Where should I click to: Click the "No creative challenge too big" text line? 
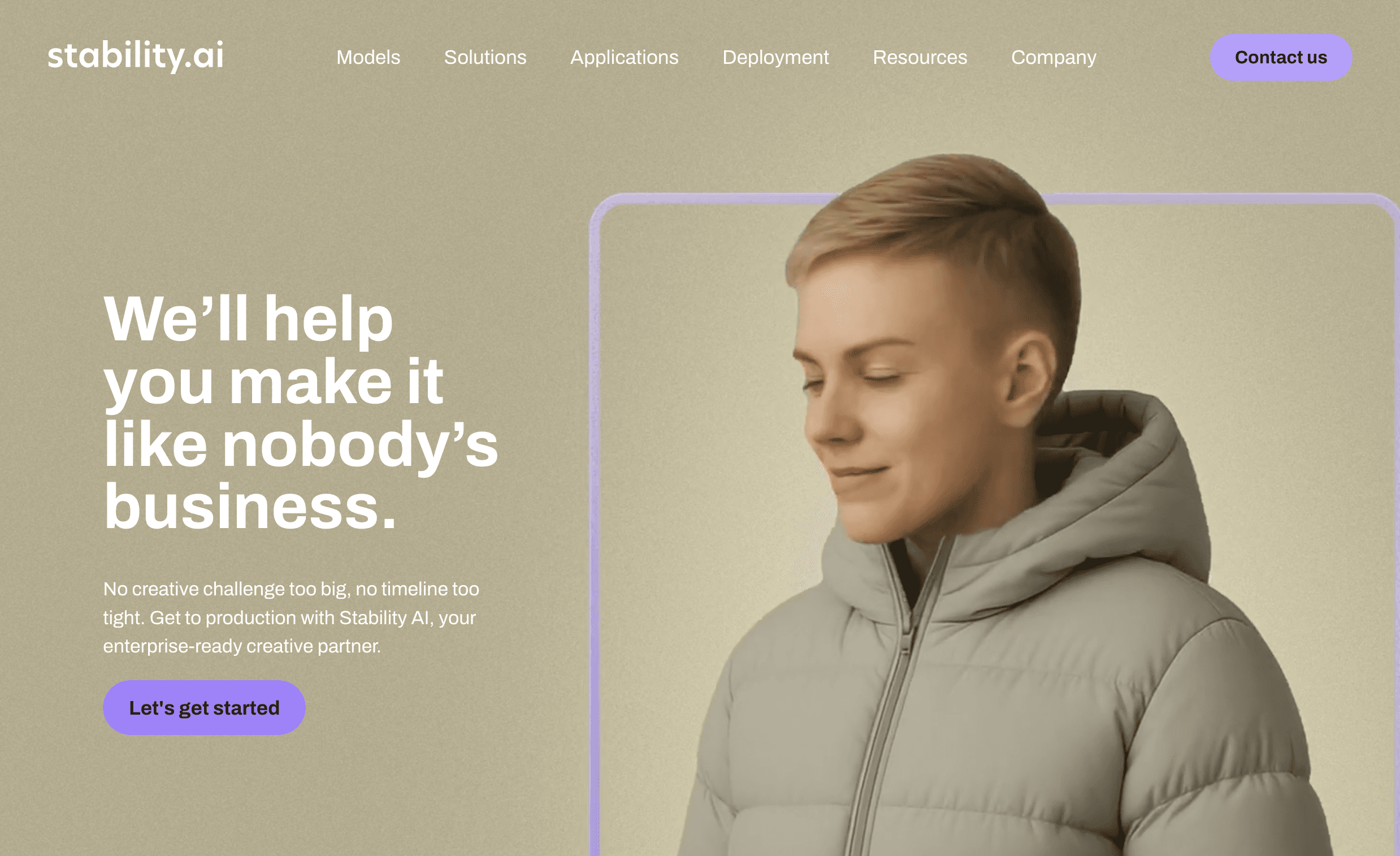point(291,590)
